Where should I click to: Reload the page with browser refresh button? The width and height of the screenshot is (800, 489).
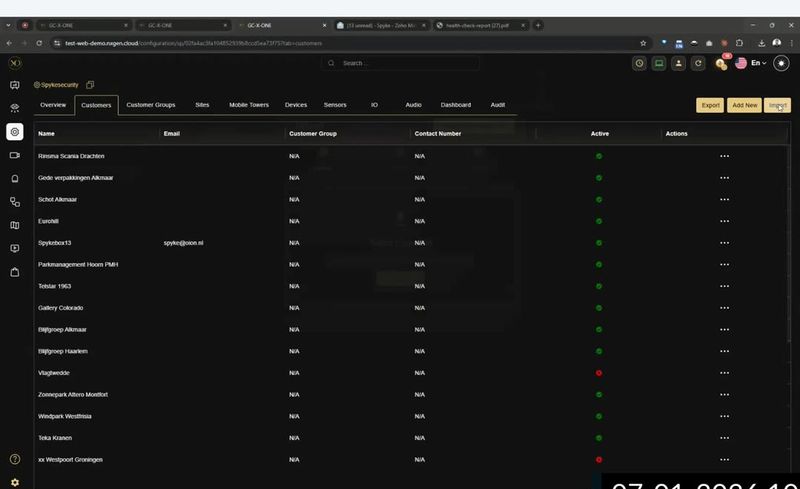click(x=39, y=43)
